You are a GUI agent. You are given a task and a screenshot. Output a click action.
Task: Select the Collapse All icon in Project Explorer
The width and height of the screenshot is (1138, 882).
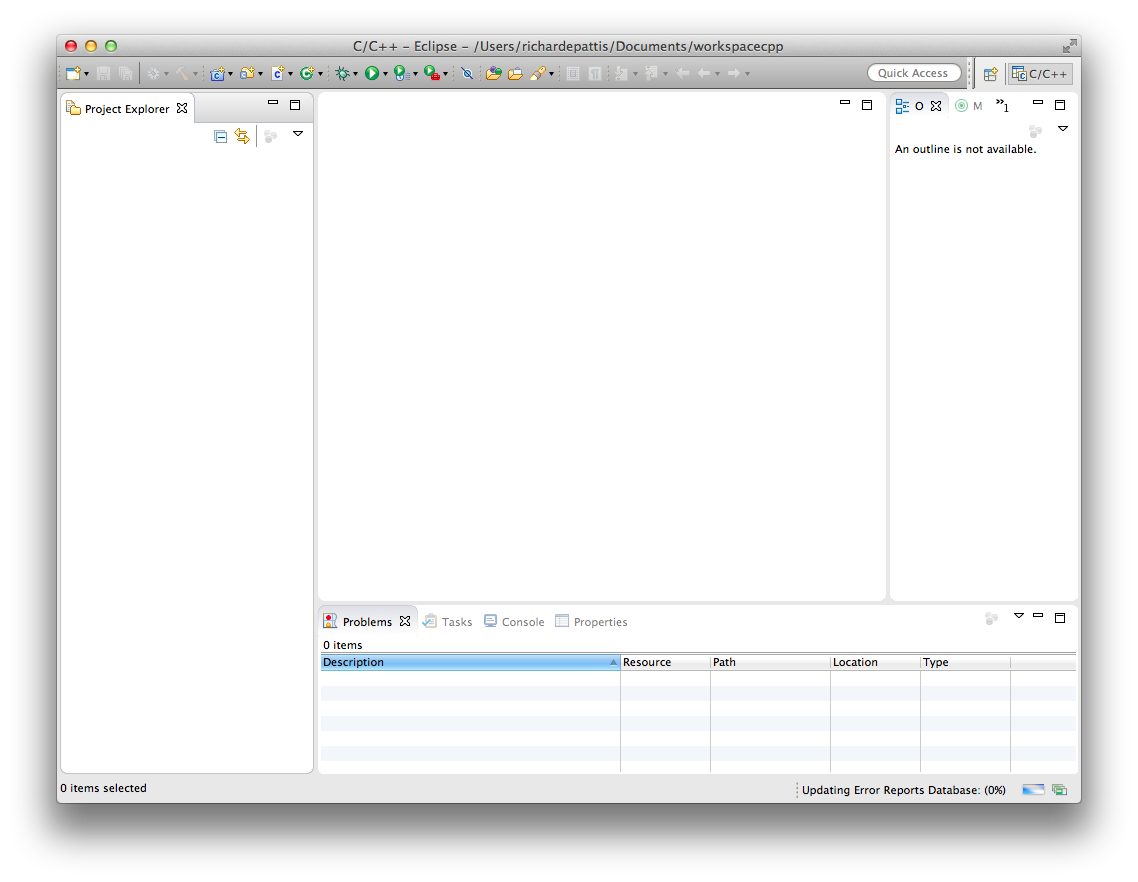pos(221,136)
